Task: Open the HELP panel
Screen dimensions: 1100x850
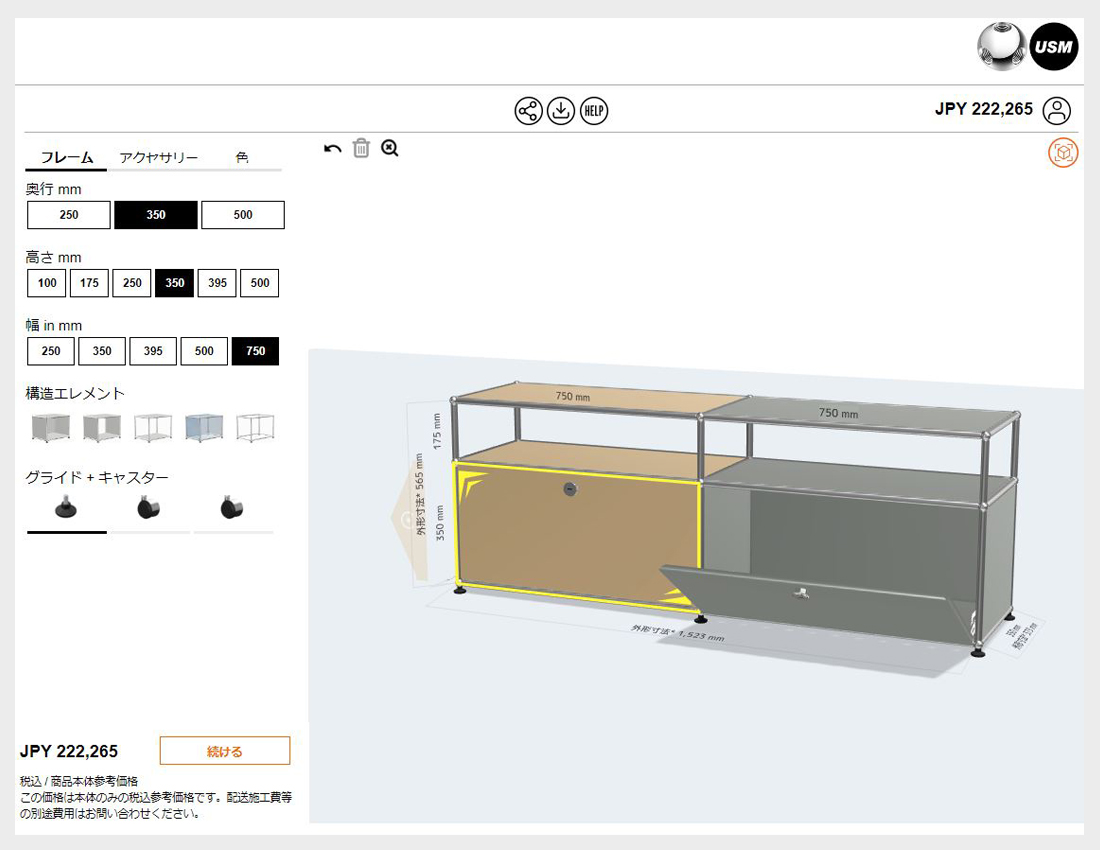Action: point(594,111)
